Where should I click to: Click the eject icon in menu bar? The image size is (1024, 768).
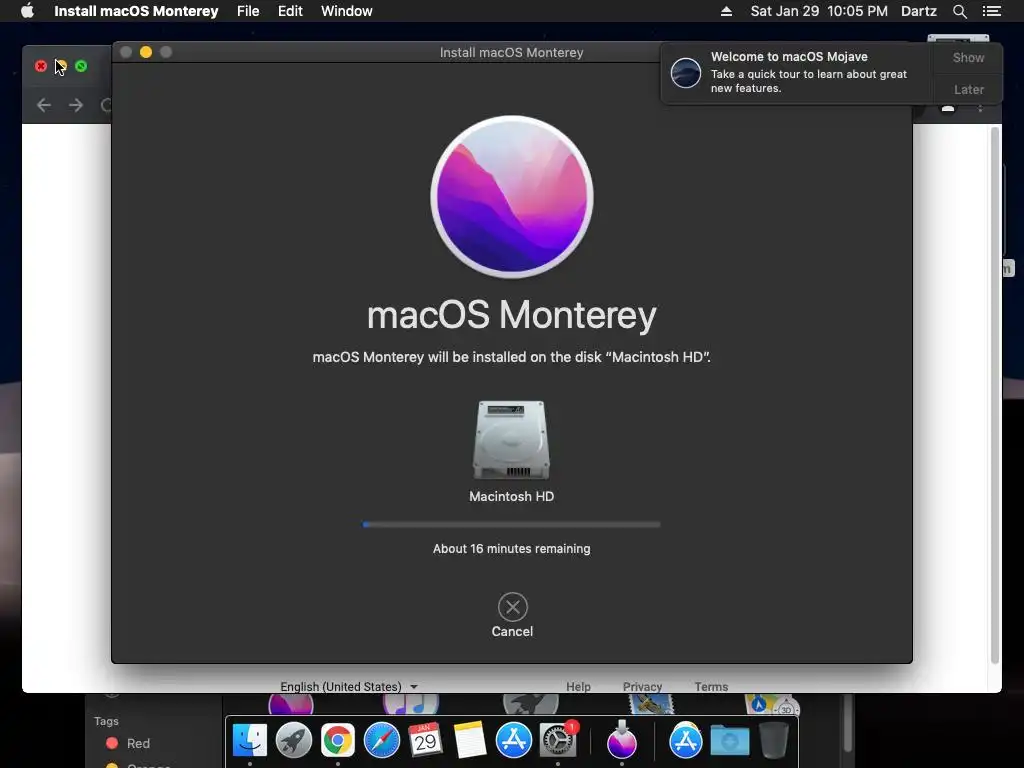[x=726, y=11]
